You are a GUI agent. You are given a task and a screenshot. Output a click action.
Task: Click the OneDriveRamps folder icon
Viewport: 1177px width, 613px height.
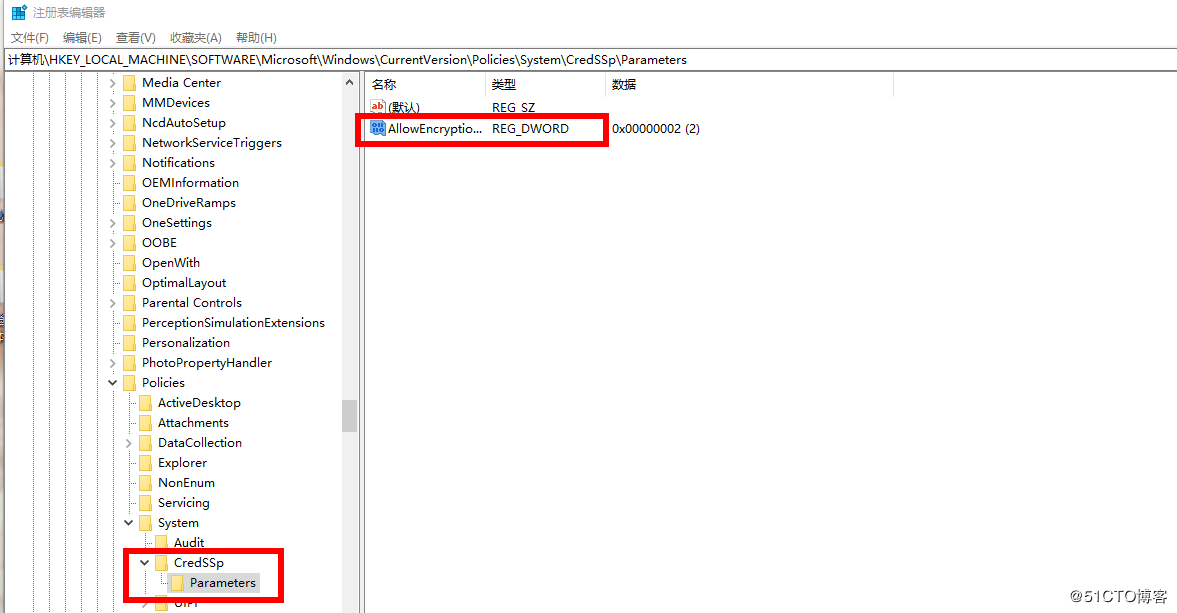129,203
